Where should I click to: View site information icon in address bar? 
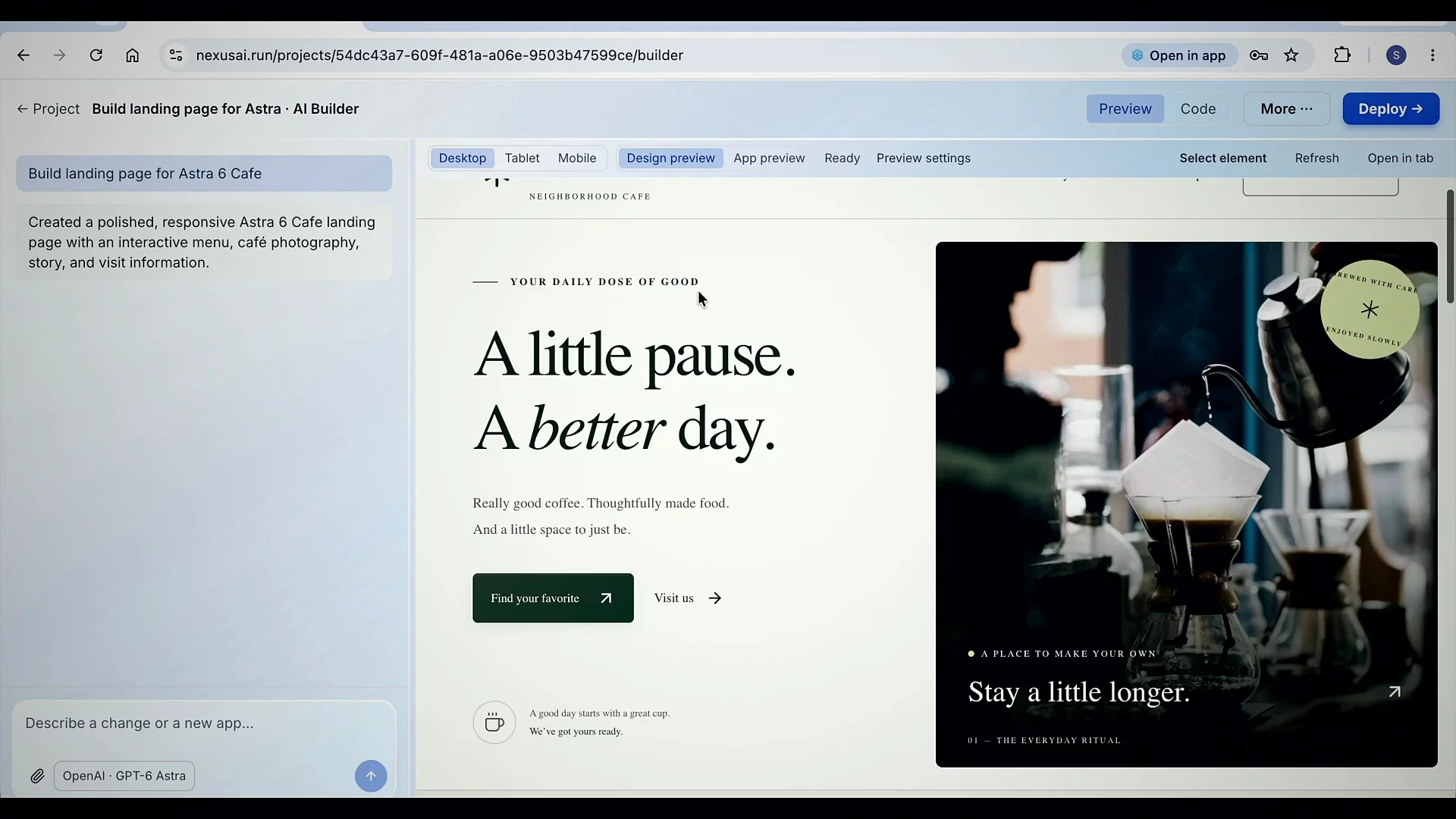coord(176,55)
